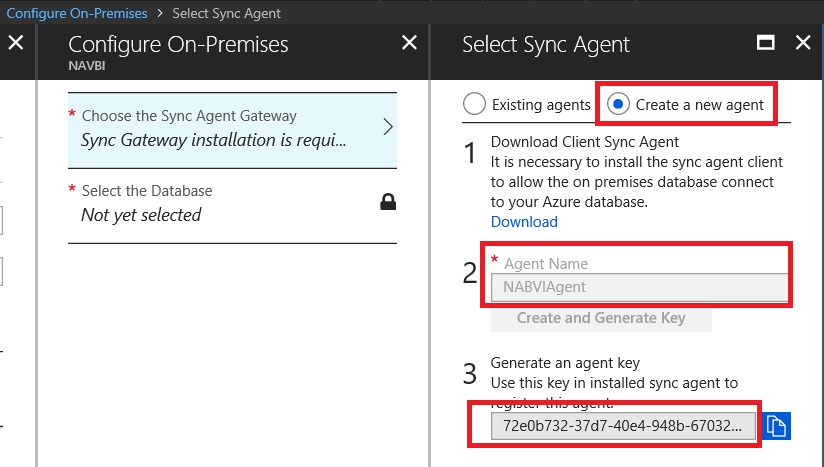Viewport: 824px width, 467px height.
Task: Click the Agent Name input field
Action: (639, 287)
